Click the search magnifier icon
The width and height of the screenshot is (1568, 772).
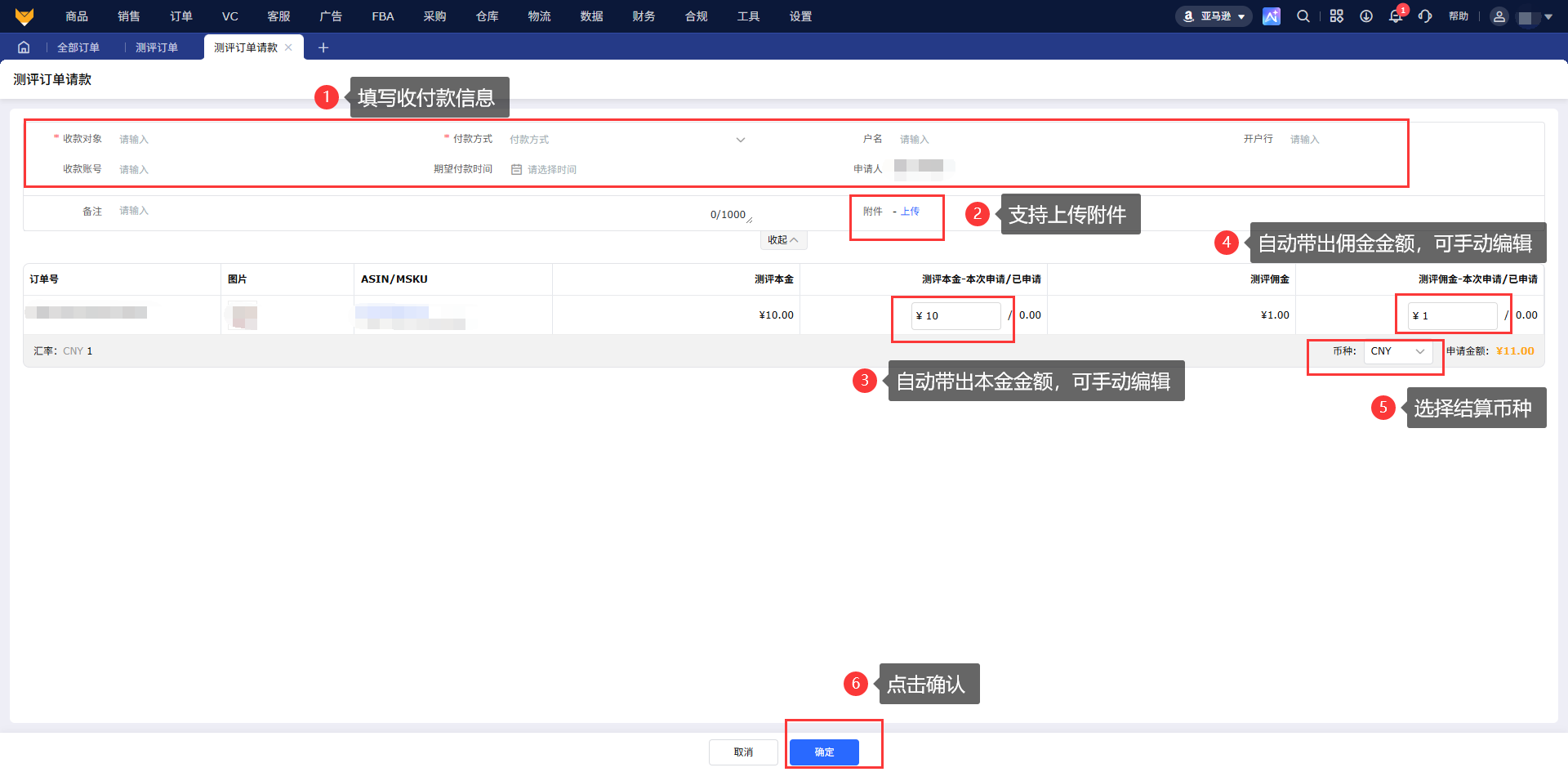tap(1303, 16)
